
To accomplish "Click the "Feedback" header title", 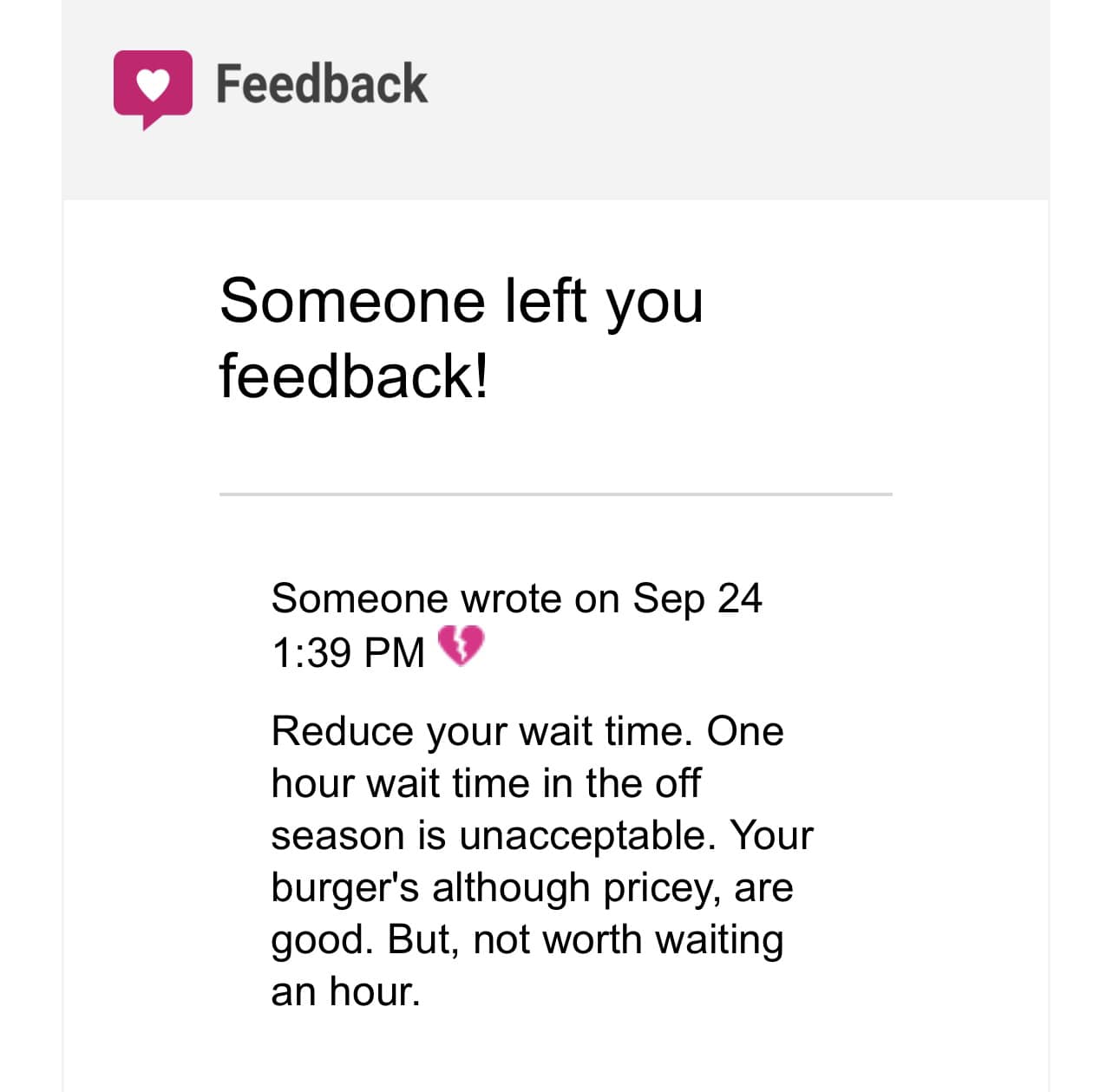I will click(x=321, y=84).
